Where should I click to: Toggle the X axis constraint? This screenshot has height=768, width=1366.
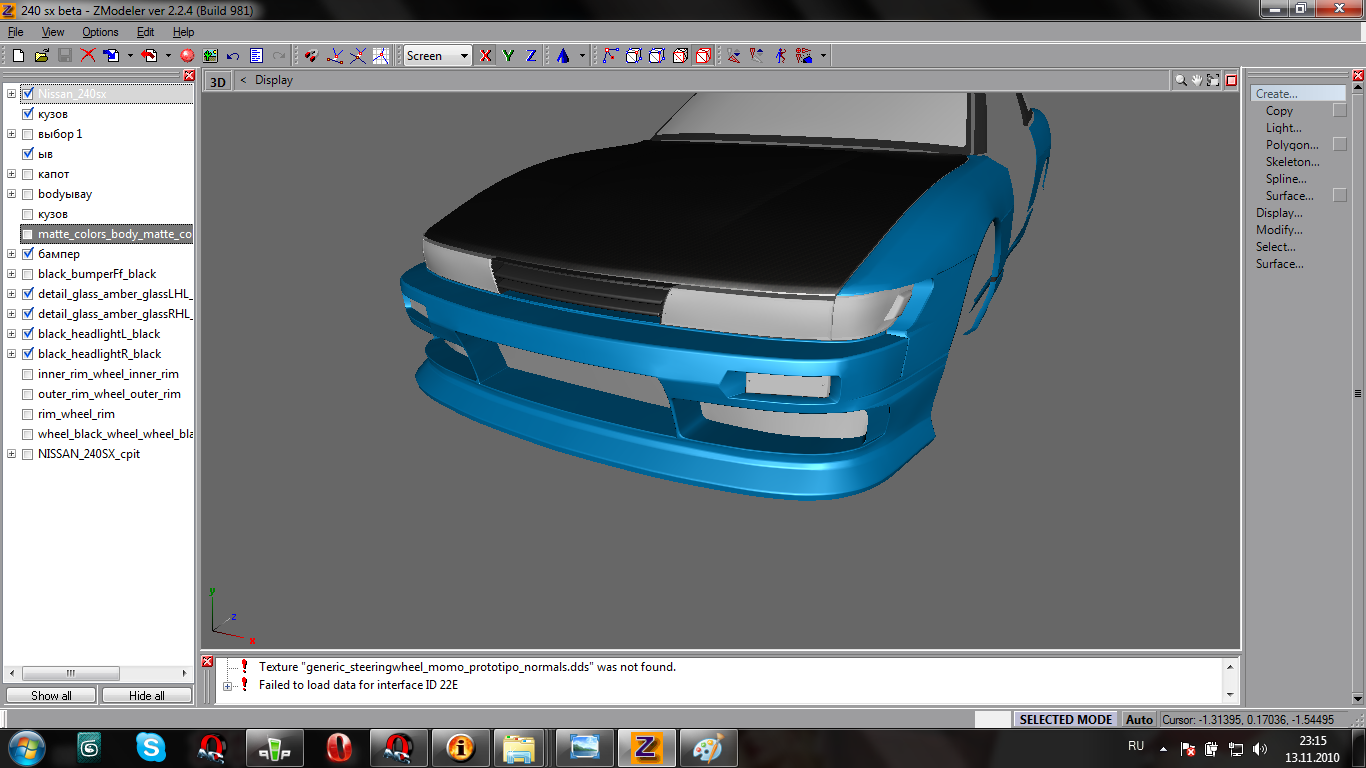486,56
